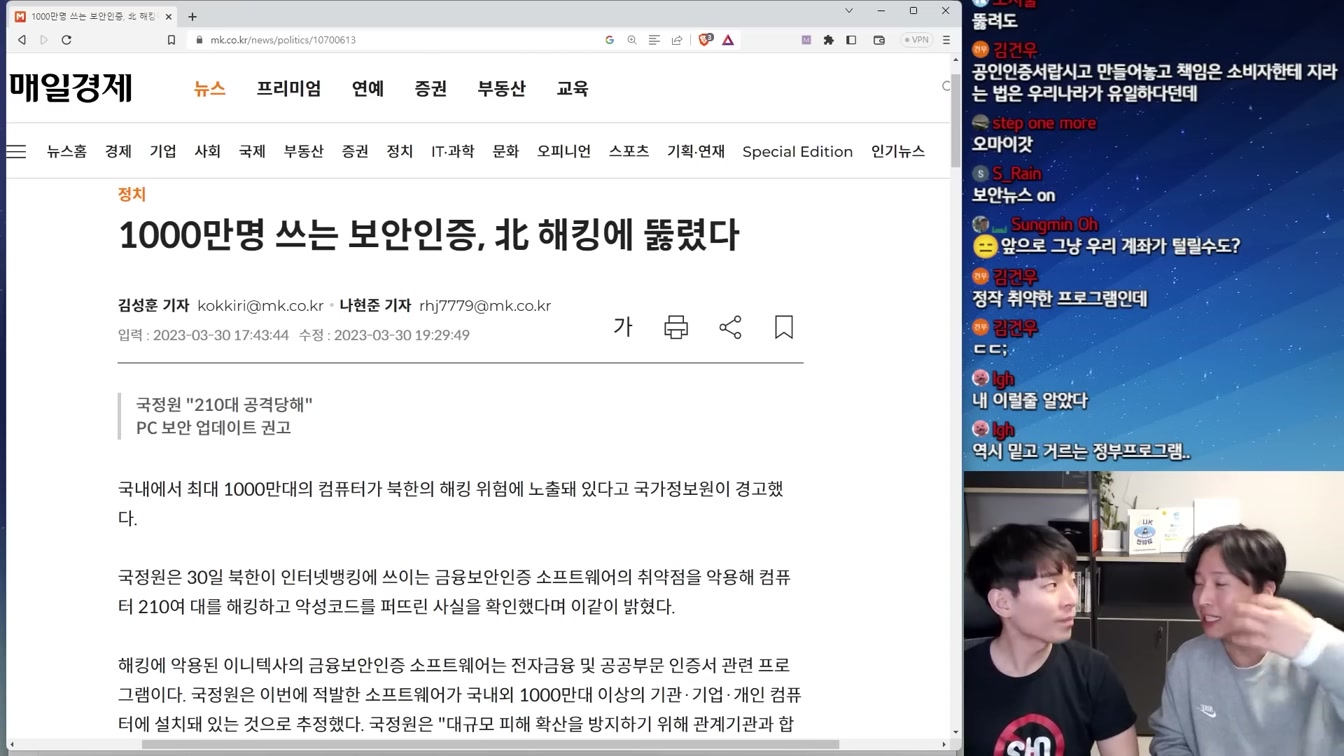
Task: Click the browser forward arrow
Action: point(44,40)
